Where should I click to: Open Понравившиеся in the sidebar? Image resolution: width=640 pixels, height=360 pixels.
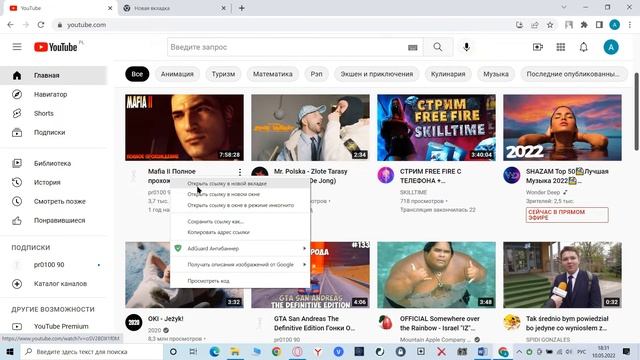click(53, 220)
